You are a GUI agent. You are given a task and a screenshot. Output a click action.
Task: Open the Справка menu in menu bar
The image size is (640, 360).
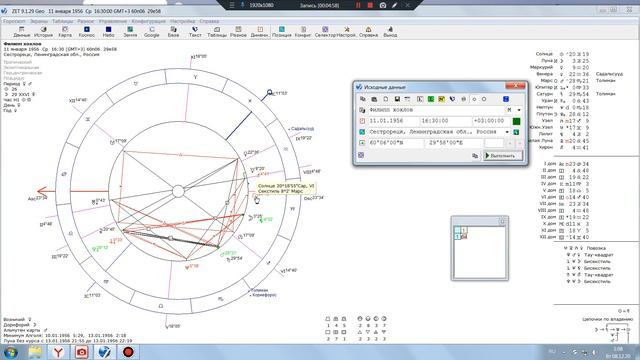[x=209, y=21]
